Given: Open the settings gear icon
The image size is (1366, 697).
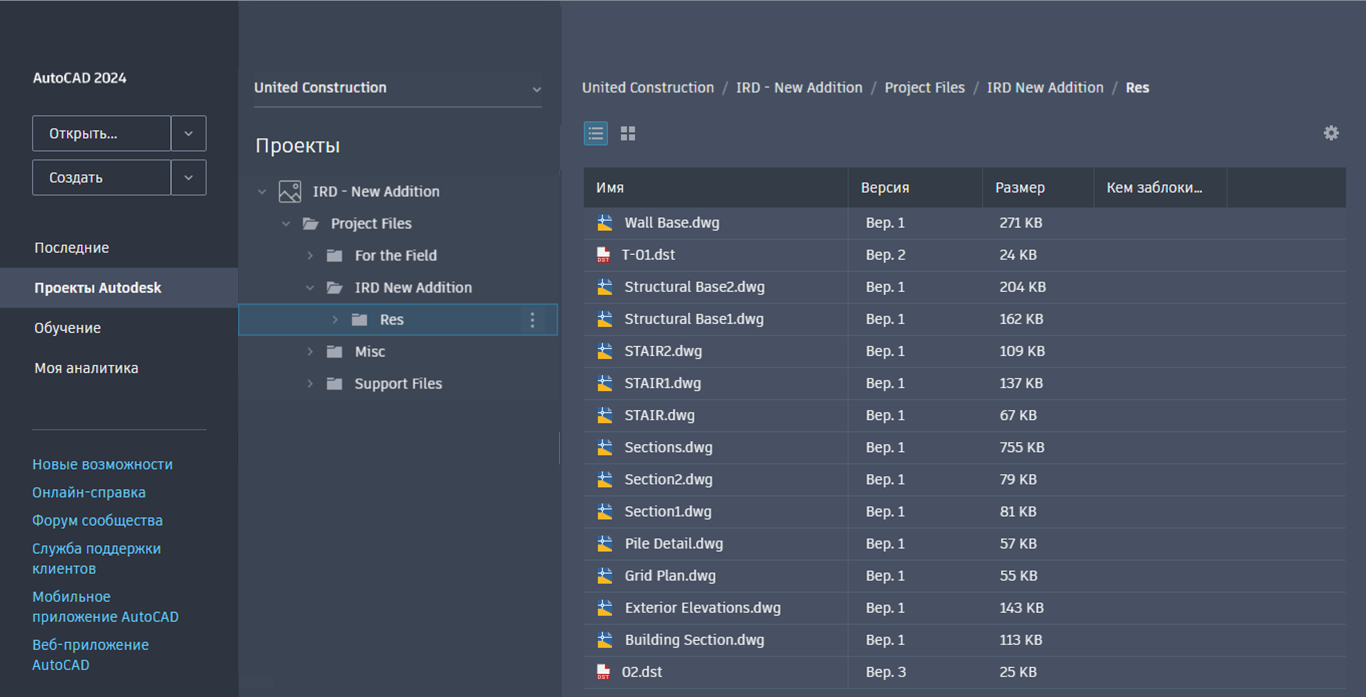Looking at the screenshot, I should pos(1331,133).
